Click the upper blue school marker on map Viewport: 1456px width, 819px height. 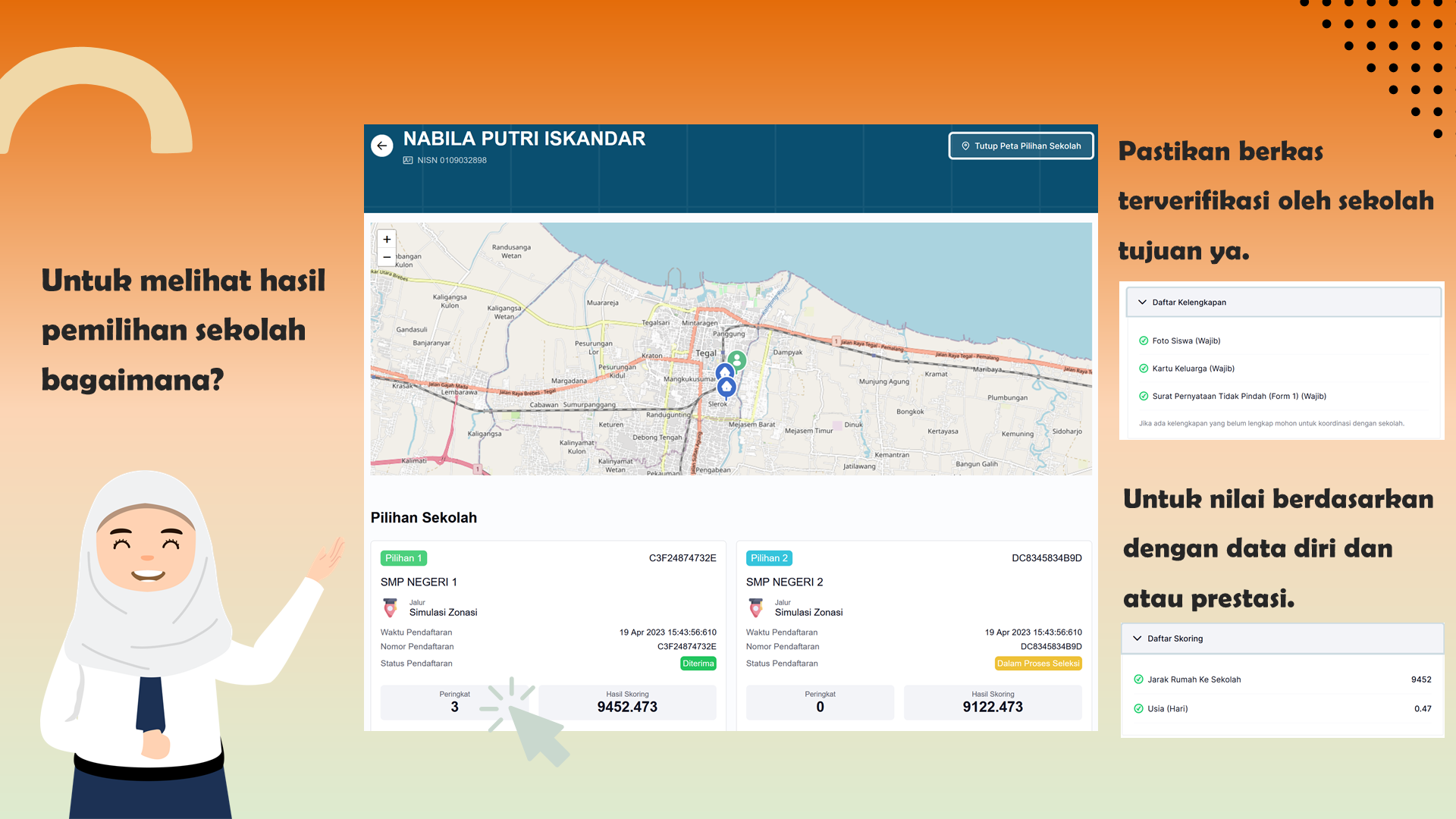pyautogui.click(x=725, y=371)
